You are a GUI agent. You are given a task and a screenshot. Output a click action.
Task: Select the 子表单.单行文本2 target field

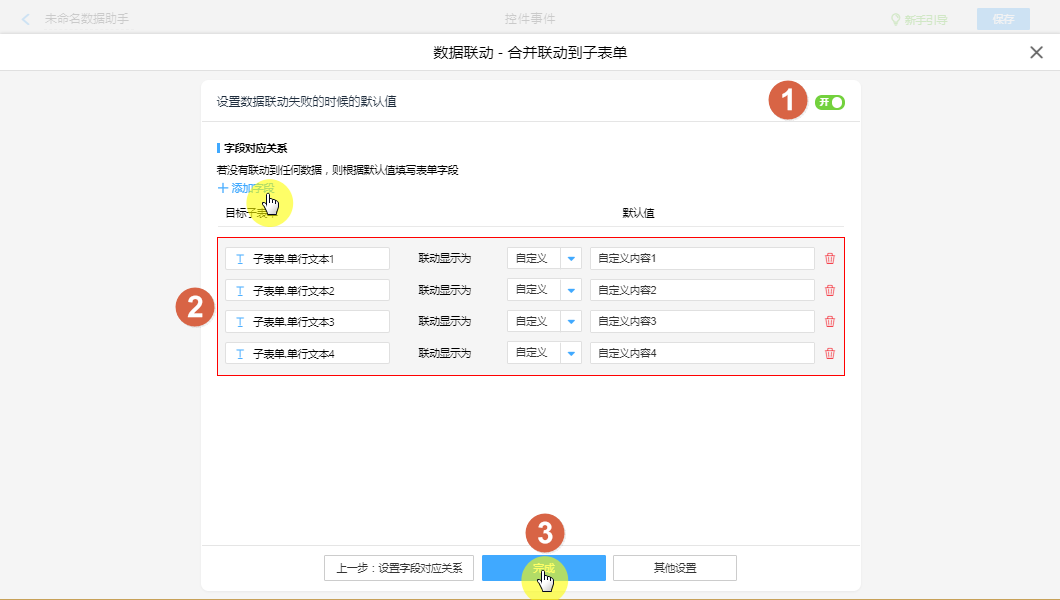pyautogui.click(x=307, y=290)
